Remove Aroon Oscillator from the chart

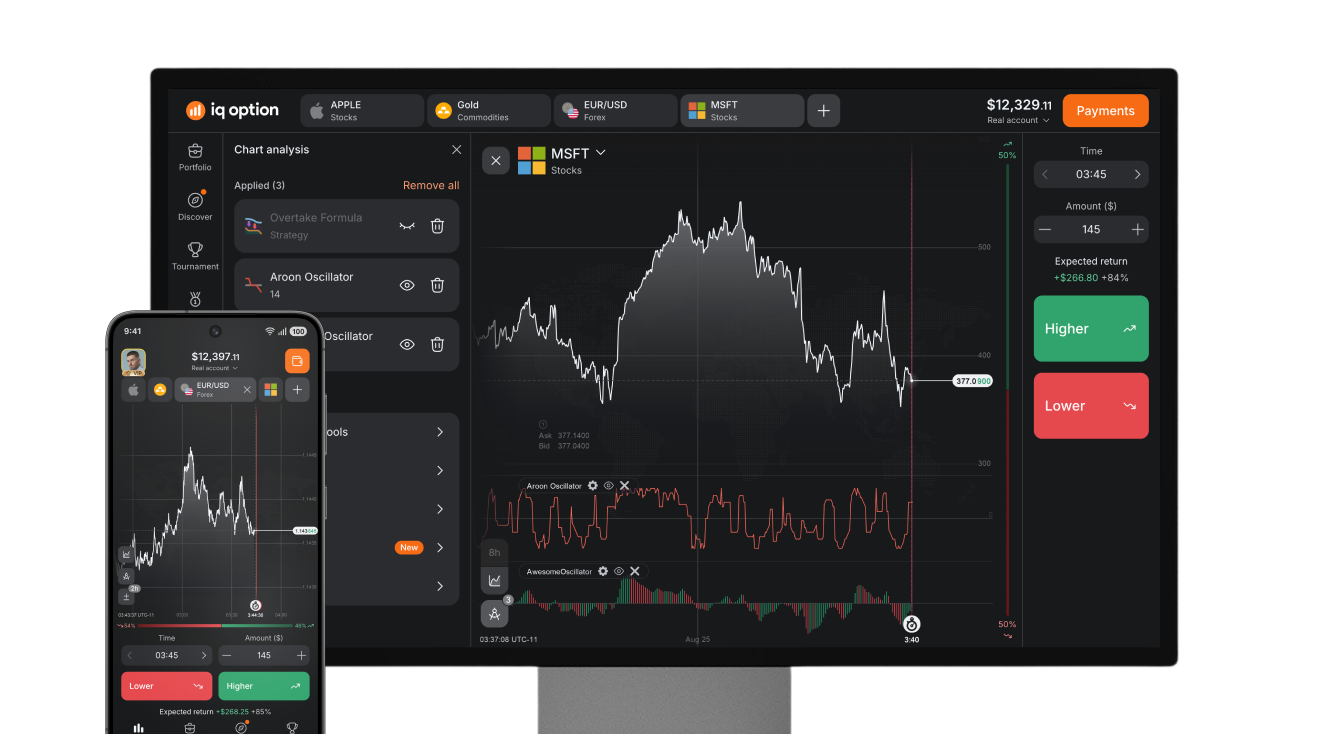click(624, 486)
